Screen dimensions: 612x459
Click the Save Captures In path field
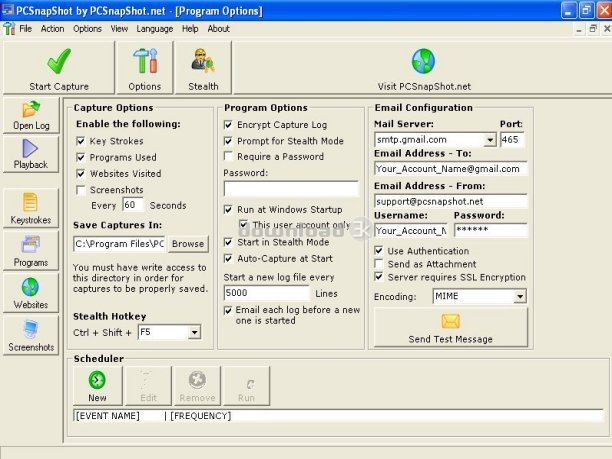coord(119,244)
